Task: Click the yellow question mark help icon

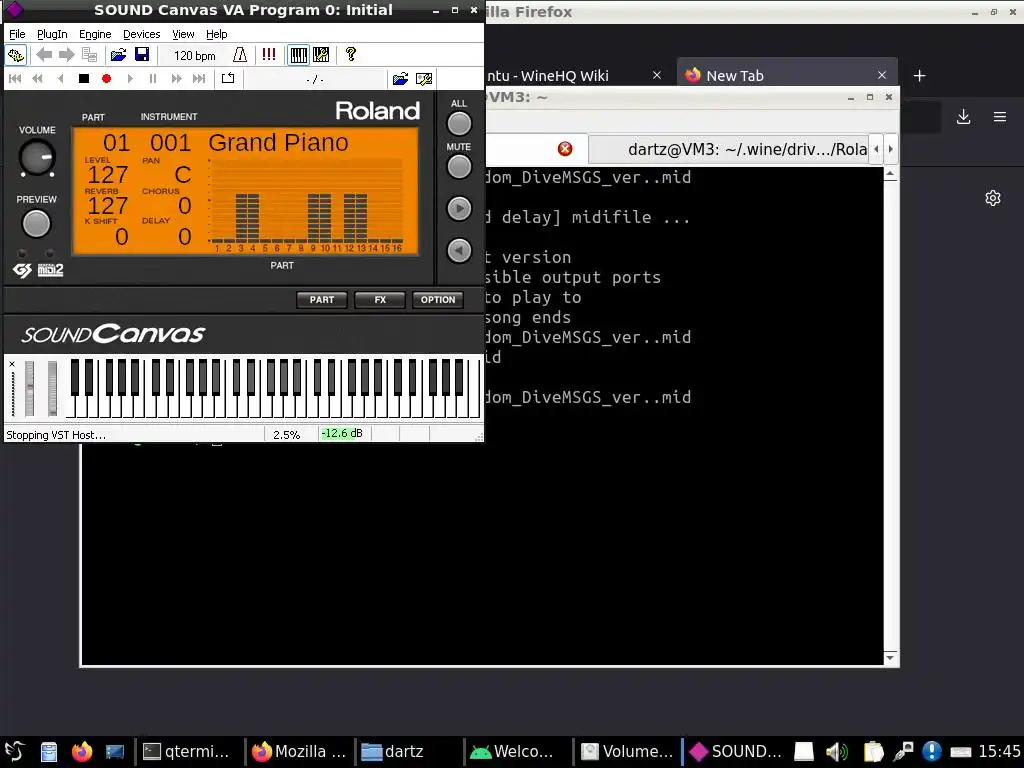Action: tap(351, 55)
